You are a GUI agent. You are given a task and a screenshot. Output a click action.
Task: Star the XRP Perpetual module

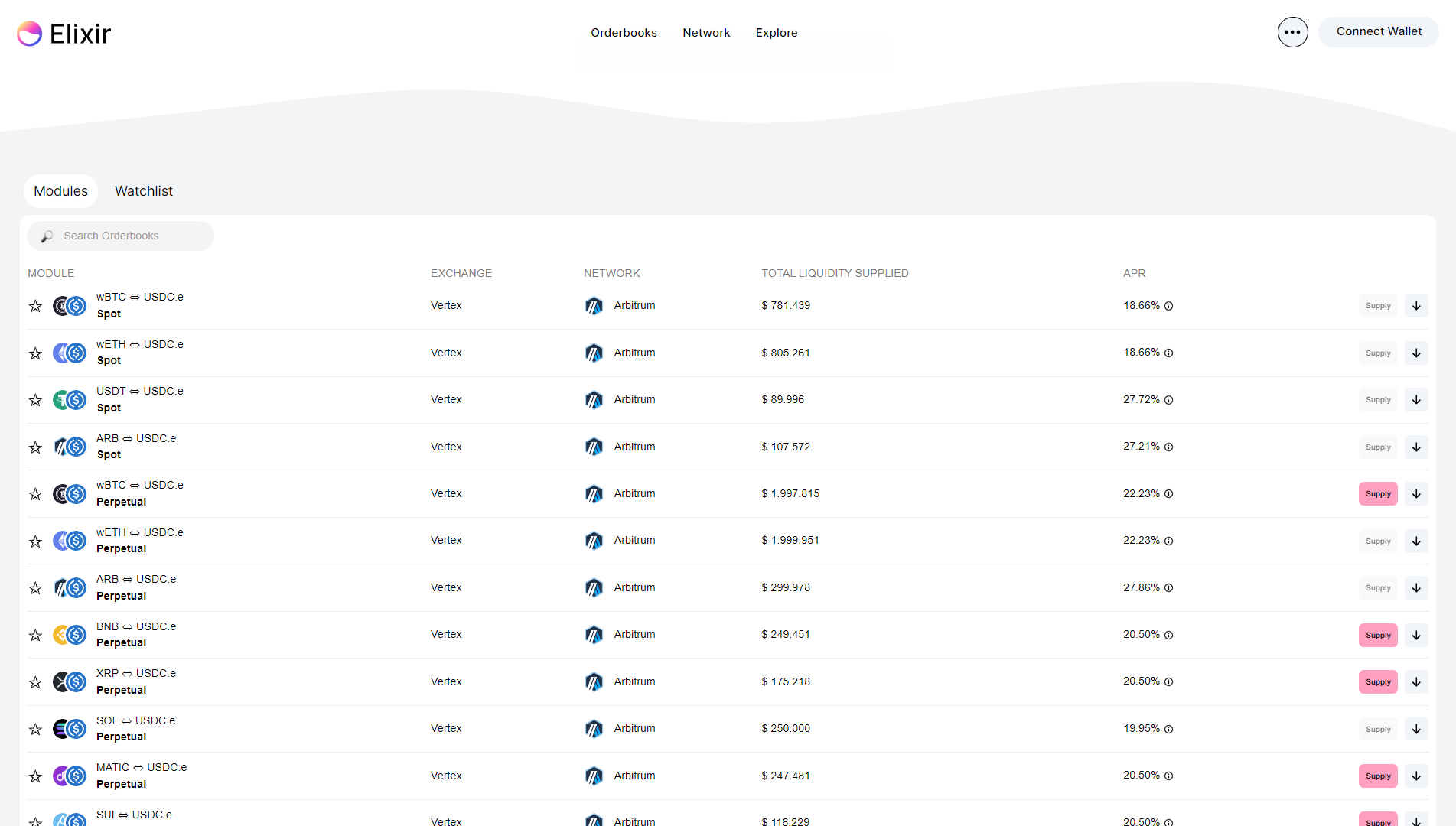tap(35, 681)
